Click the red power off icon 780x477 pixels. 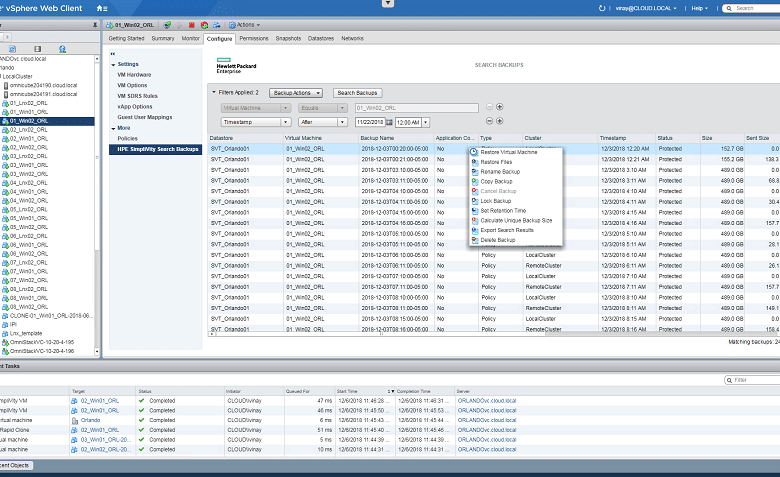[x=192, y=25]
